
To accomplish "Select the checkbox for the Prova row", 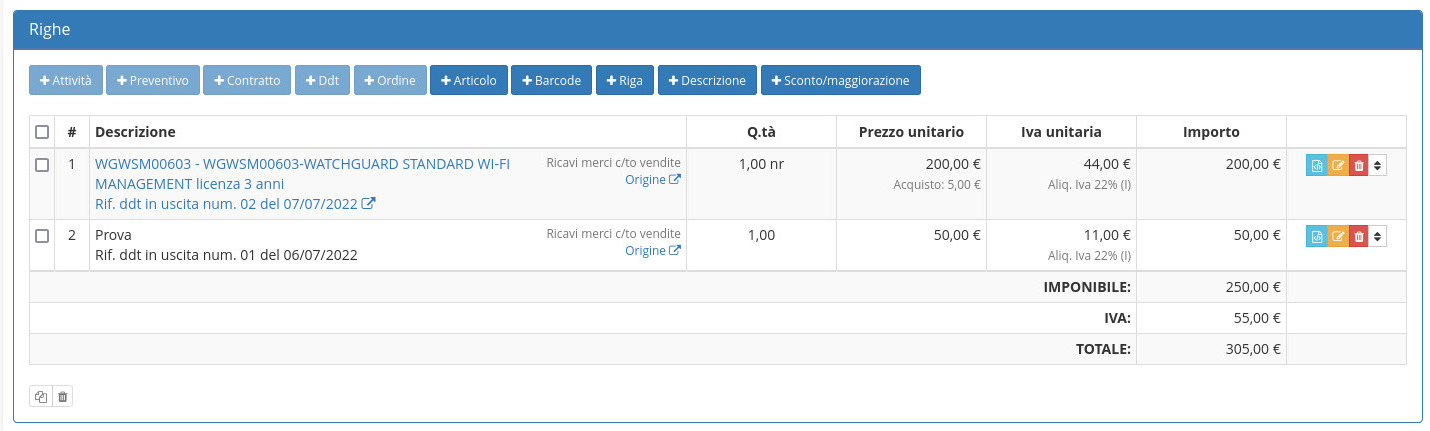I will [42, 236].
